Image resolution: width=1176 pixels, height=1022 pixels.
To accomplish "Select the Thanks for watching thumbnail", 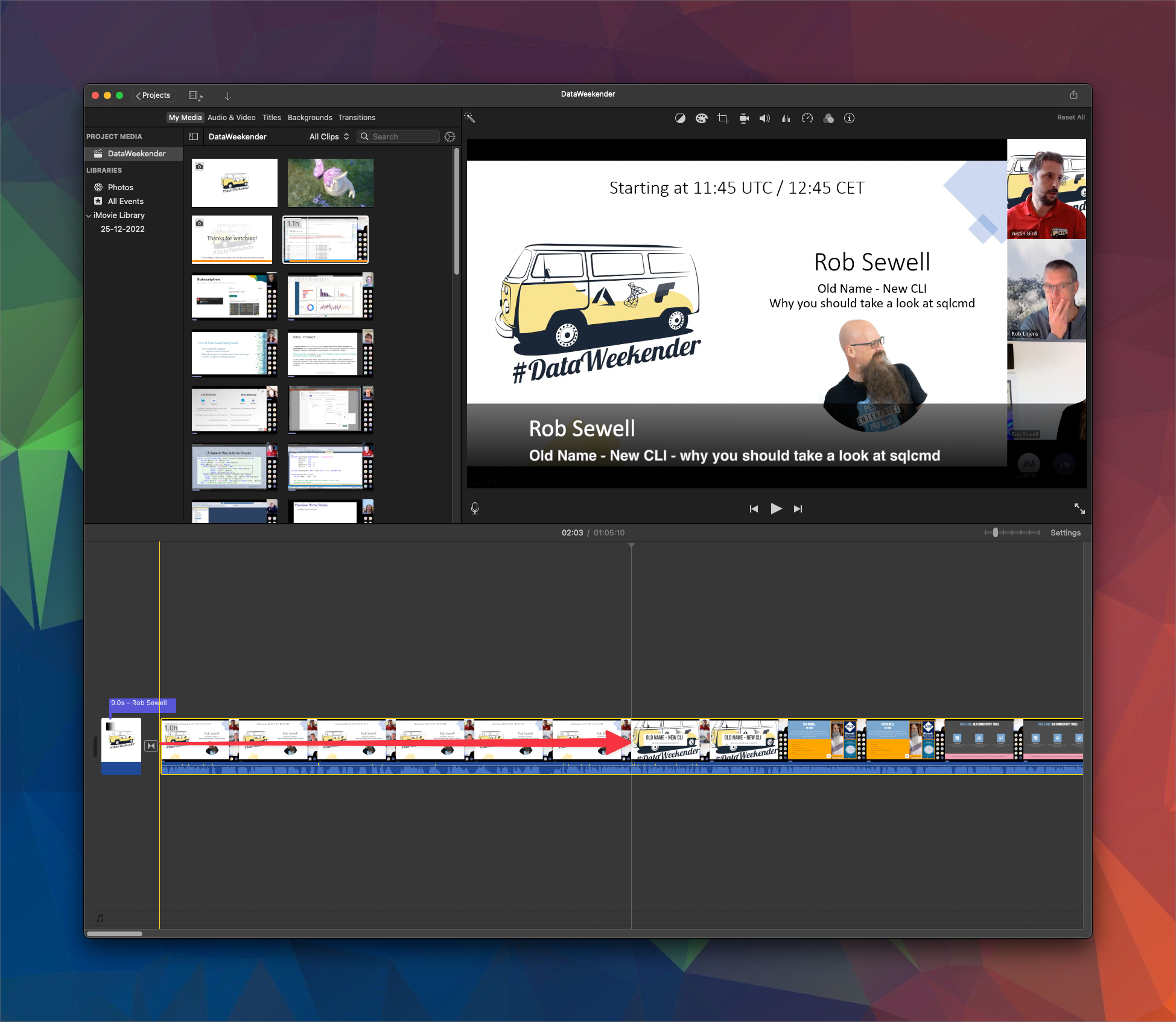I will pos(232,239).
